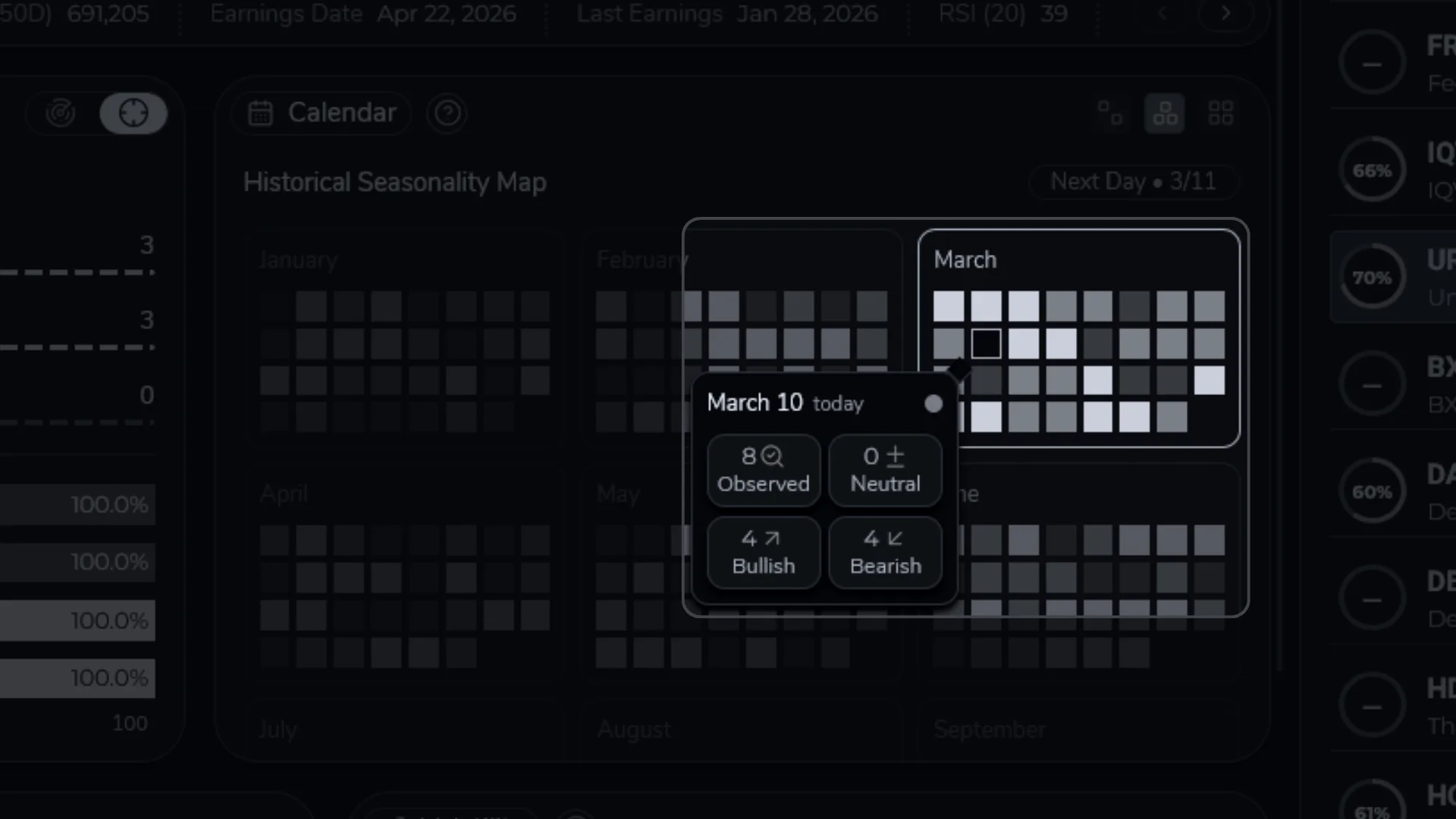Click the Observed magnifier icon in the tooltip

coord(771,455)
